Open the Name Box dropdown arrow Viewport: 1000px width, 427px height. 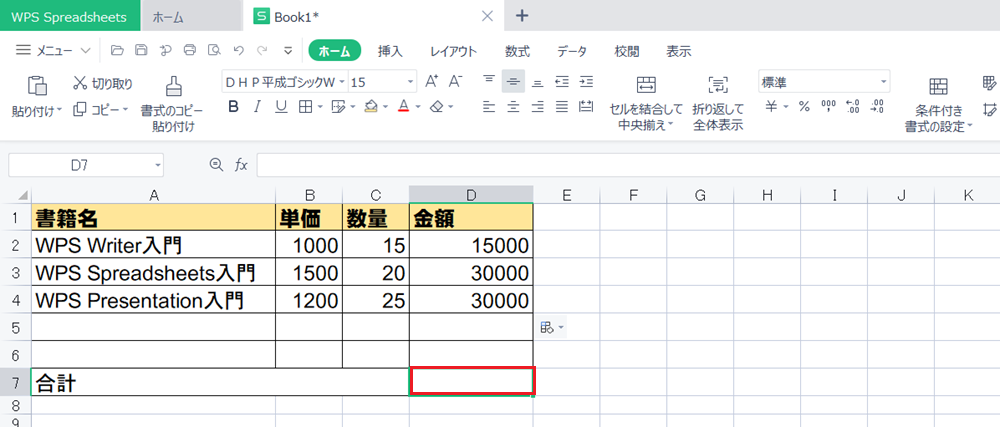coord(158,166)
